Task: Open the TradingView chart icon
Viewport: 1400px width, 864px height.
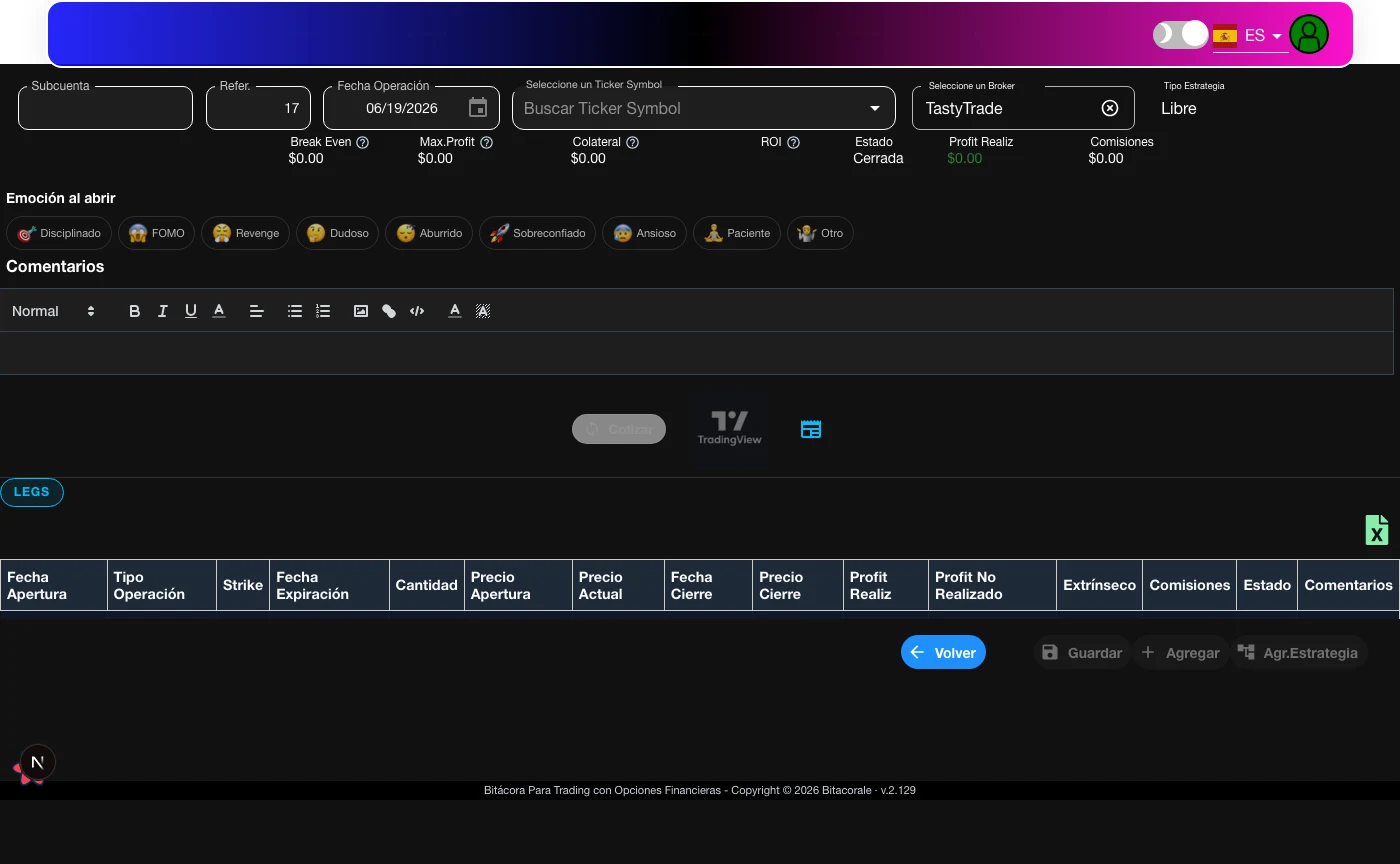Action: 730,428
